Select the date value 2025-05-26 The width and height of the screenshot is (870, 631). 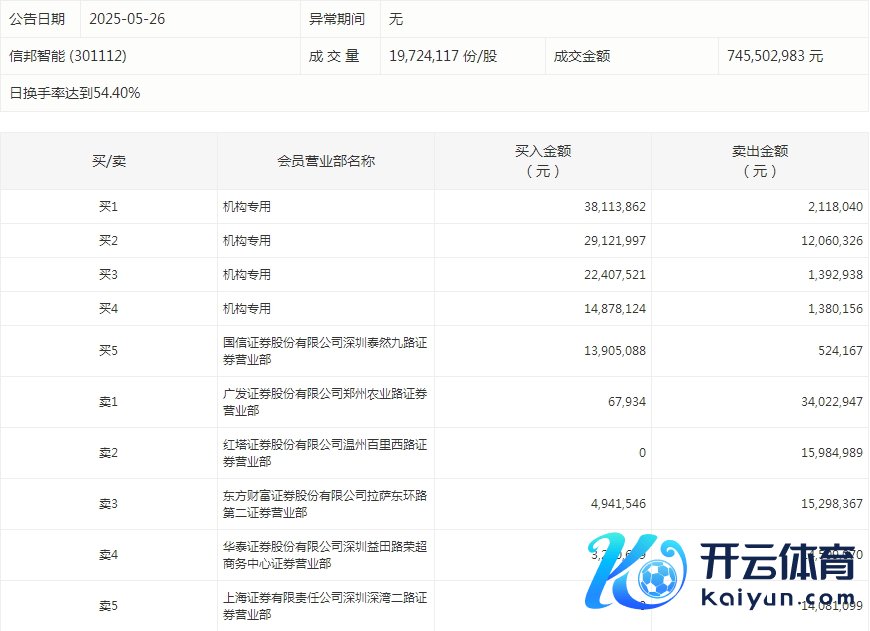(127, 19)
